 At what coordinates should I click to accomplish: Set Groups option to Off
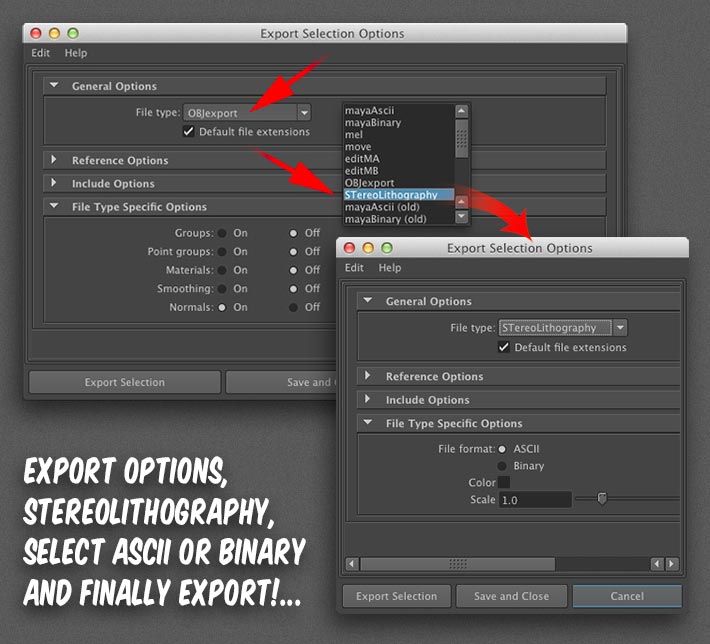click(x=293, y=233)
